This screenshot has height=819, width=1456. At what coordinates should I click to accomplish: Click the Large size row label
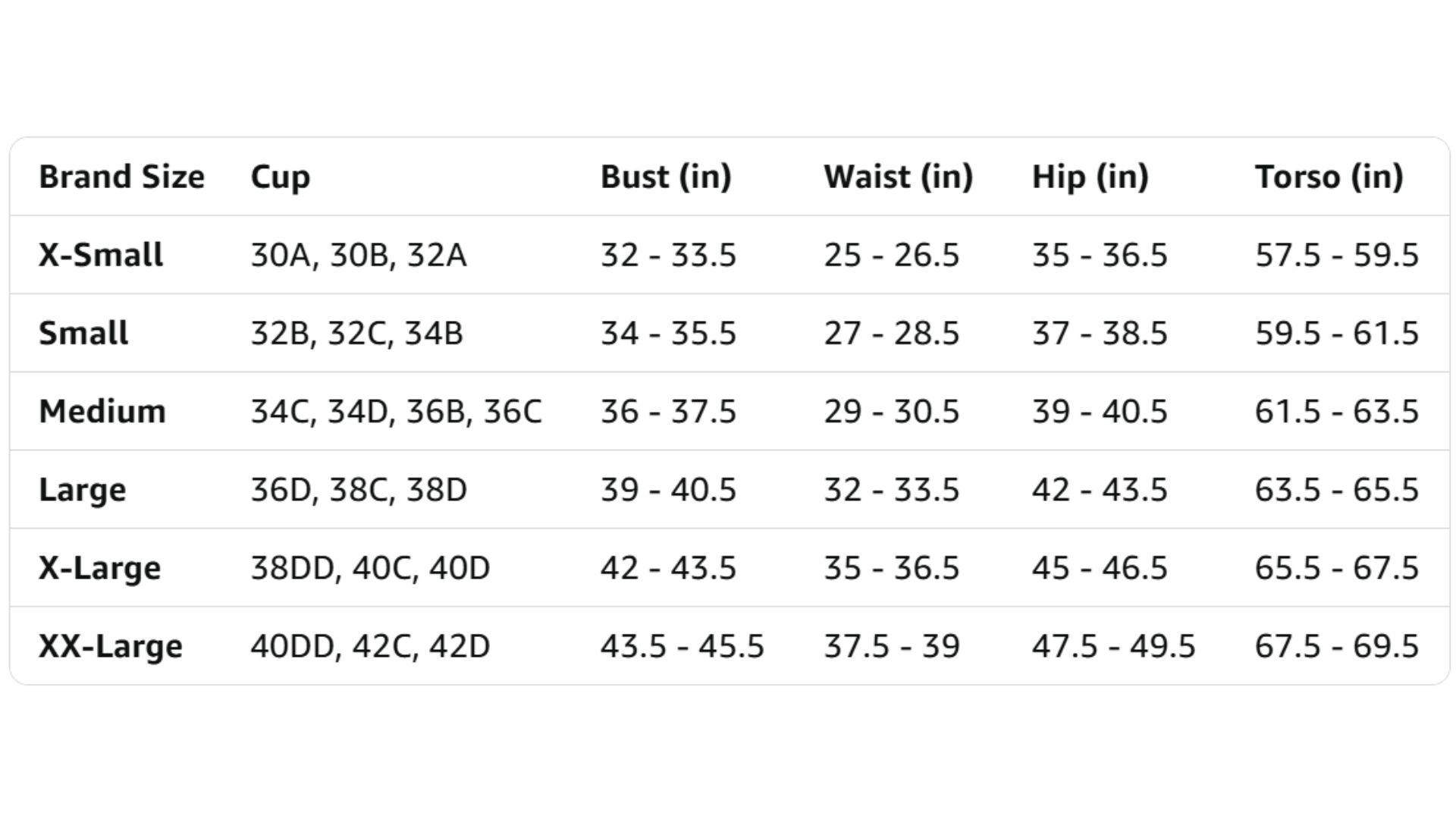pos(83,489)
